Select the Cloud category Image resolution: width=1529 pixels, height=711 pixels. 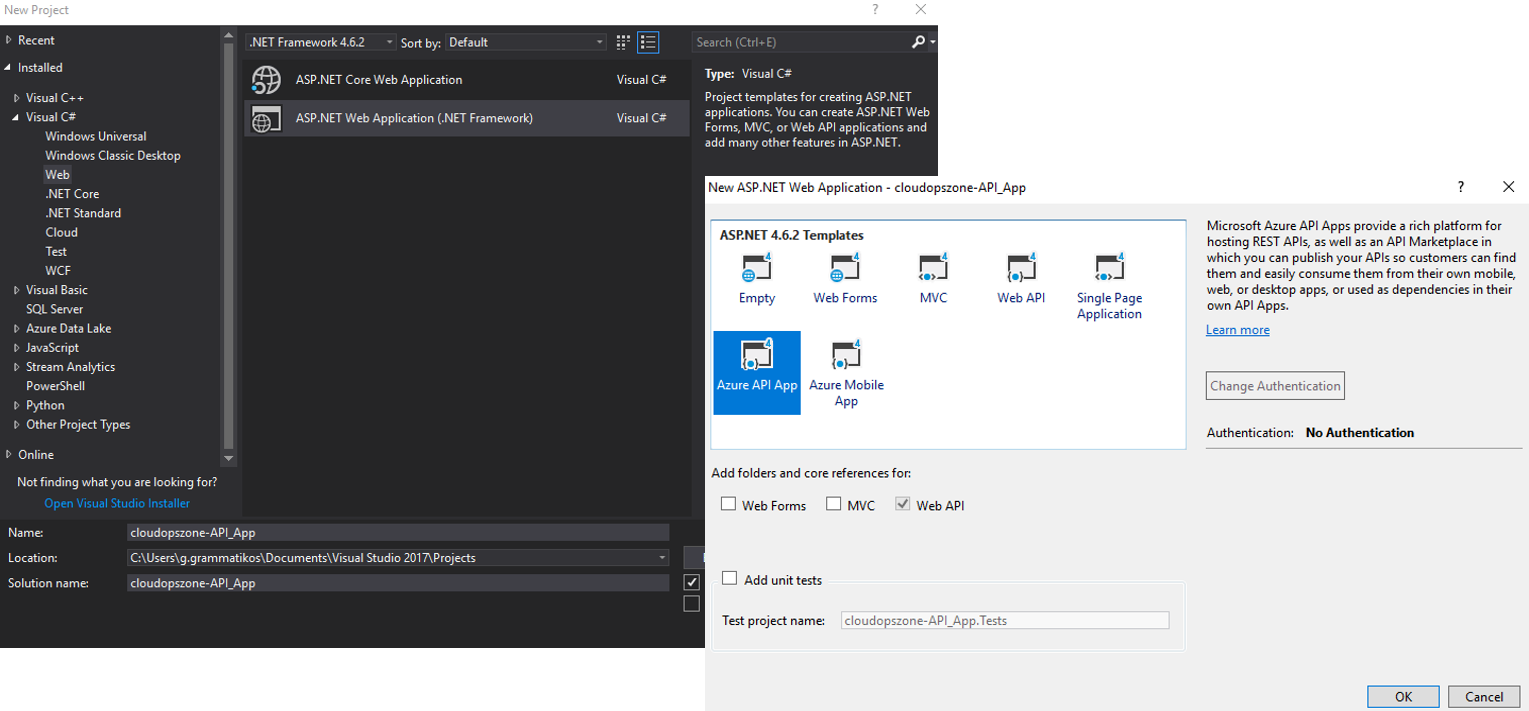tap(61, 232)
